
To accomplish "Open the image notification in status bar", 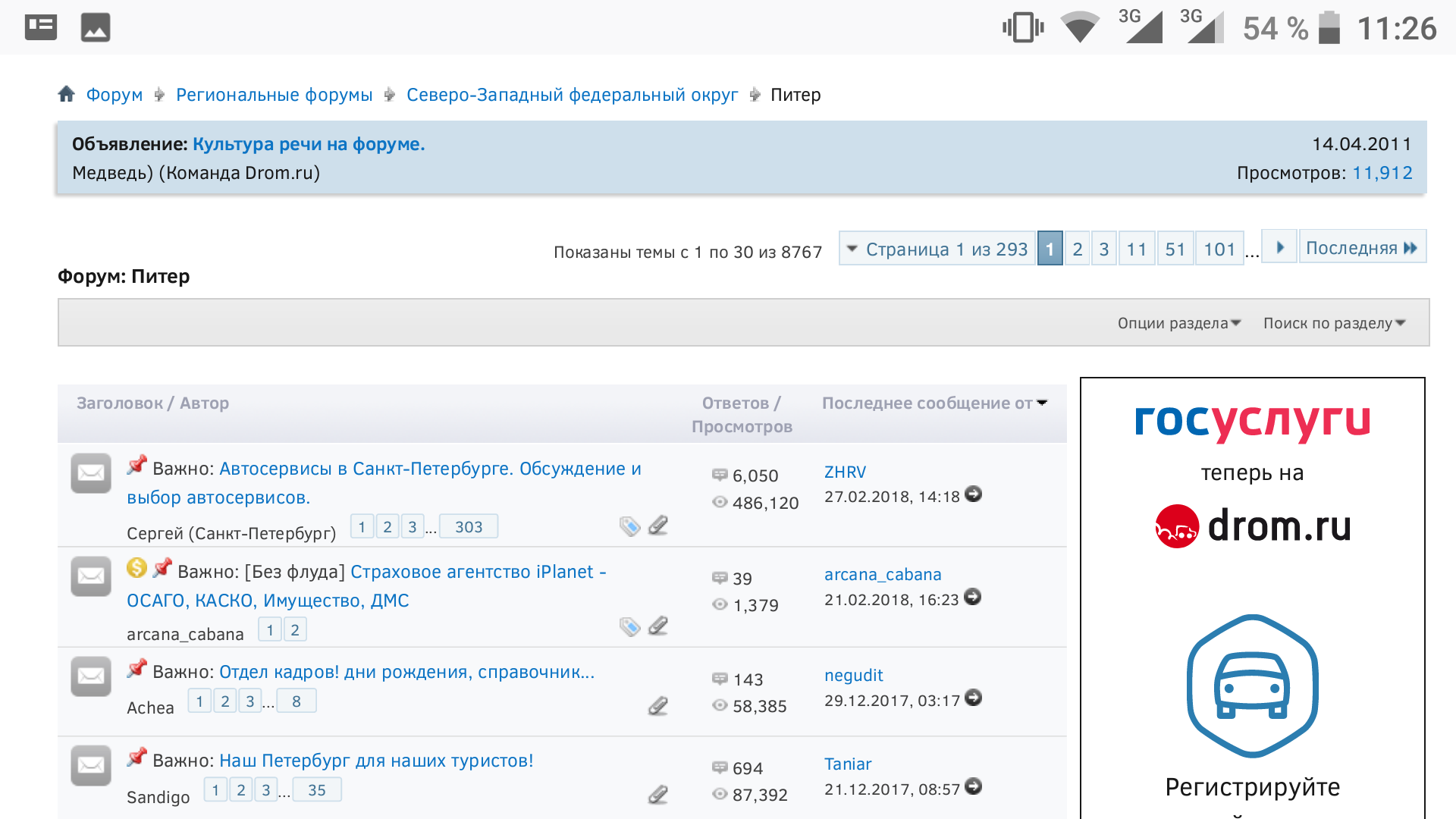I will coord(96,28).
